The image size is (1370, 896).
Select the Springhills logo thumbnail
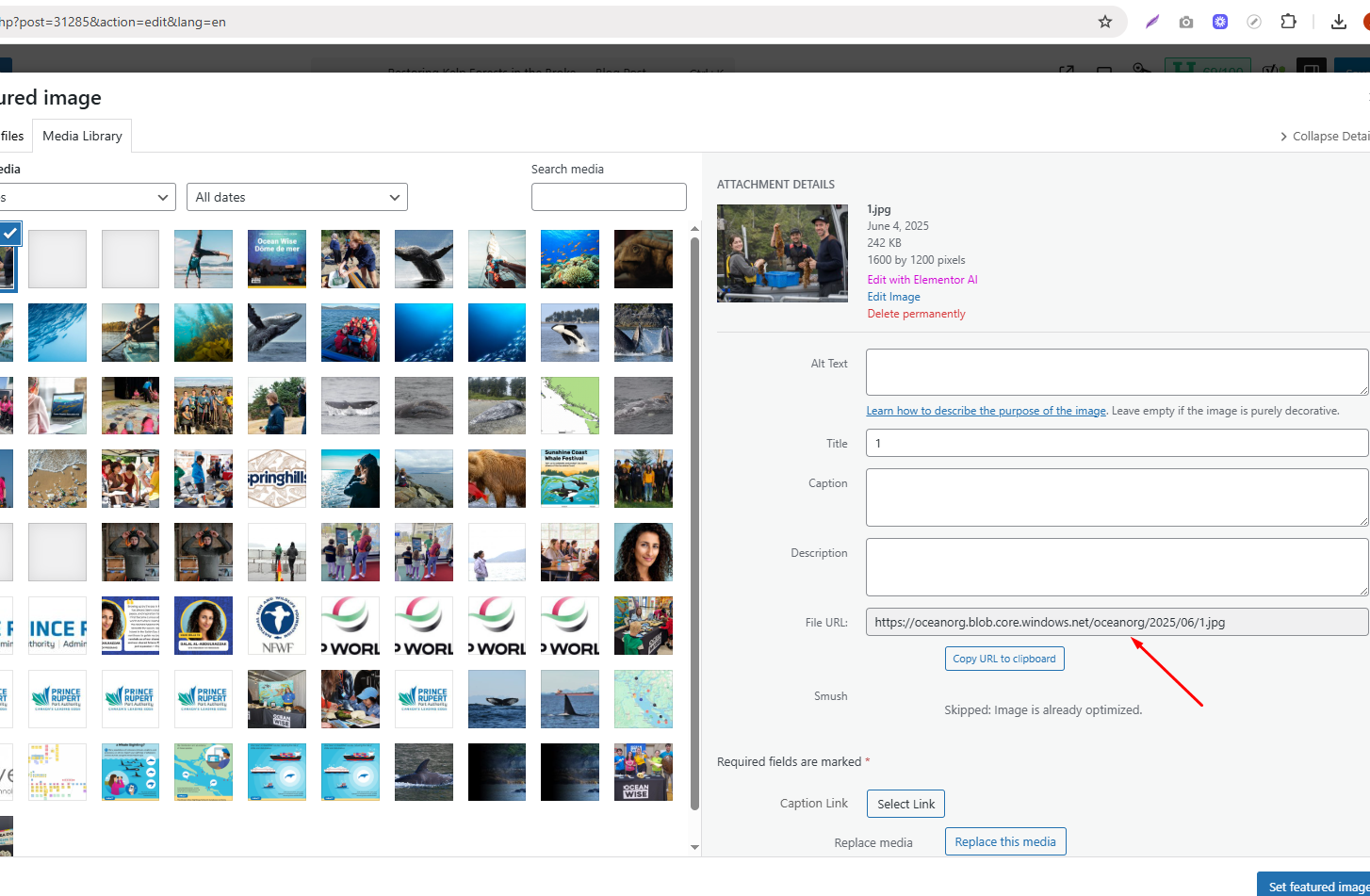pos(277,479)
